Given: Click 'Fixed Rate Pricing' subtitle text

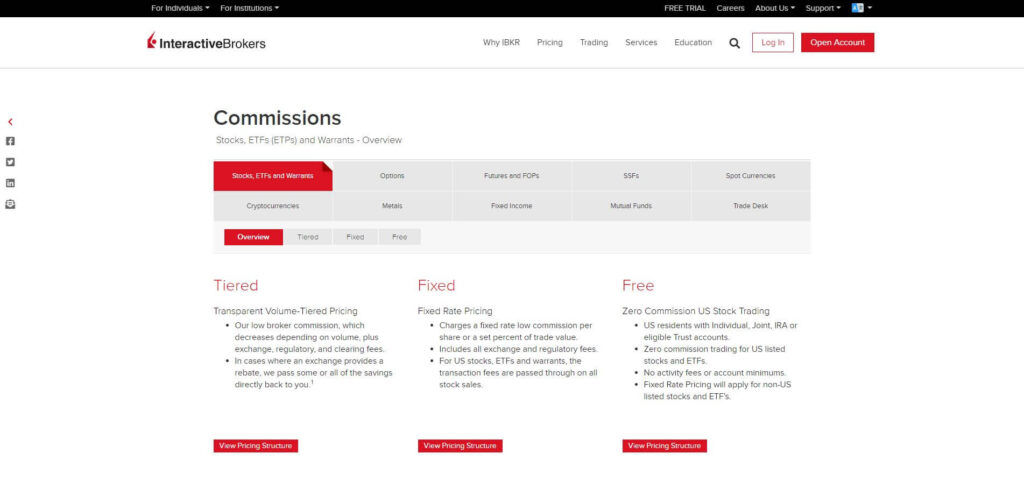Looking at the screenshot, I should 455,311.
